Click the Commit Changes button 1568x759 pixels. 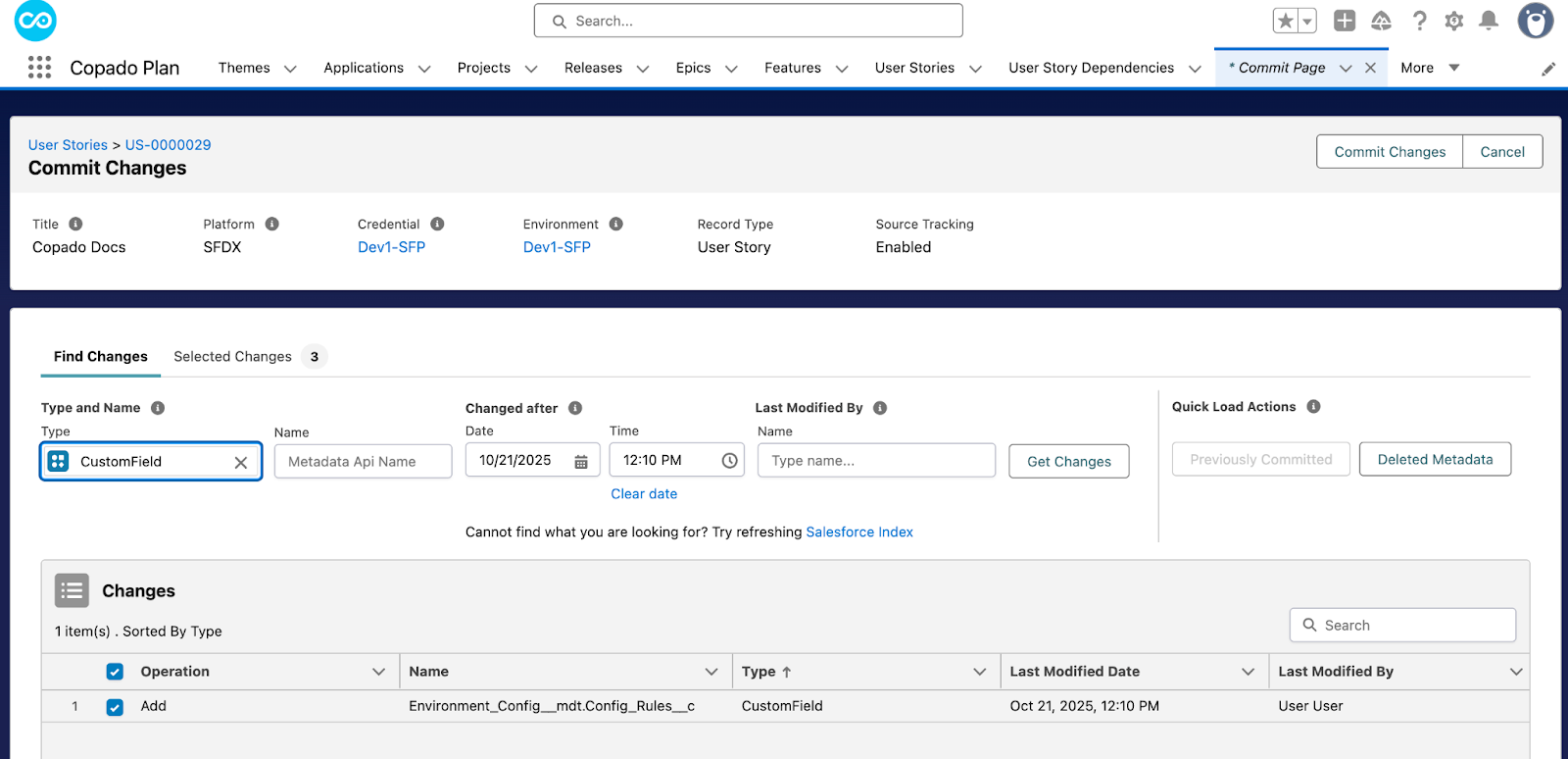click(x=1389, y=152)
